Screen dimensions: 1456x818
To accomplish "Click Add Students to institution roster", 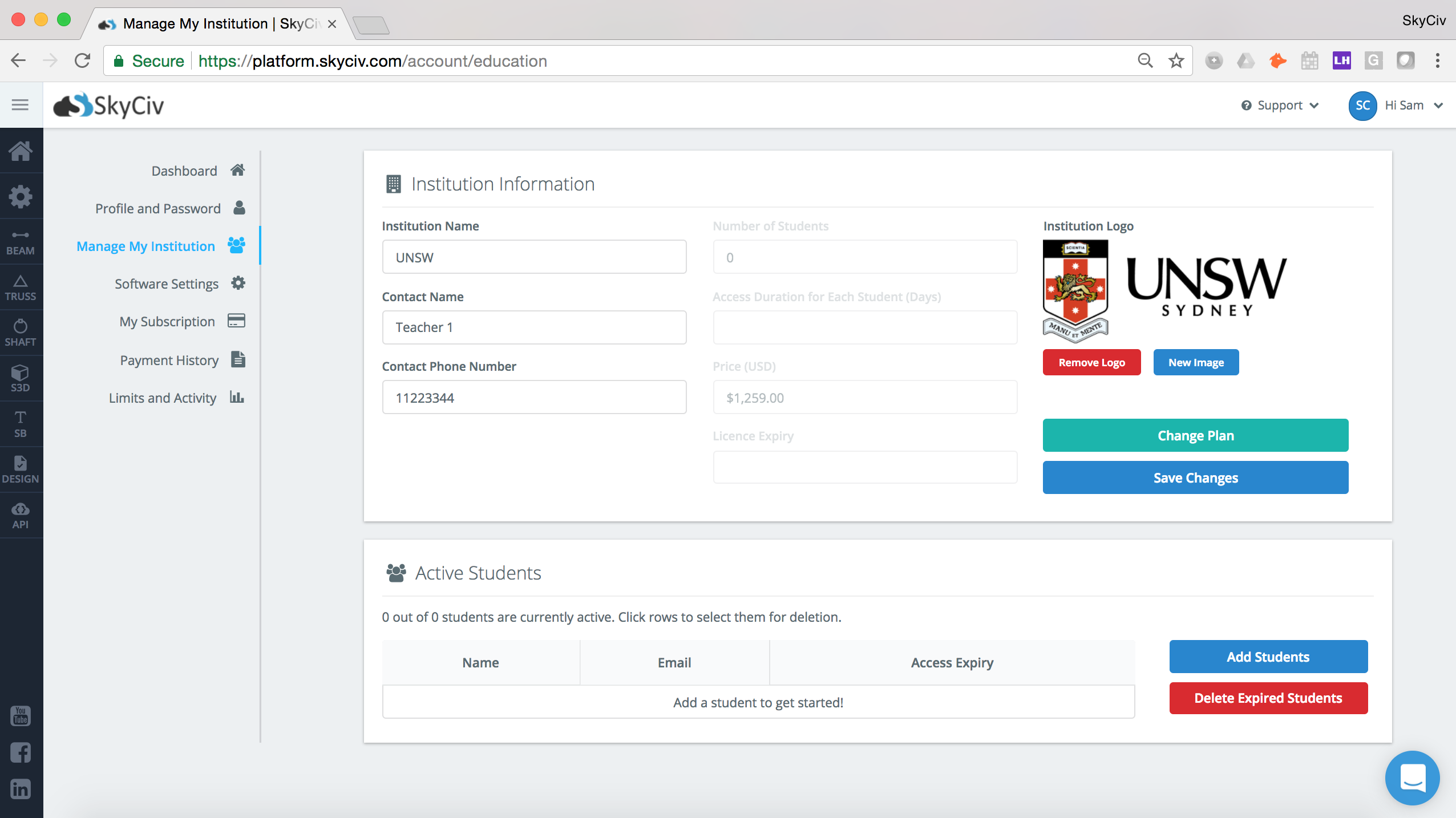I will click(x=1268, y=657).
